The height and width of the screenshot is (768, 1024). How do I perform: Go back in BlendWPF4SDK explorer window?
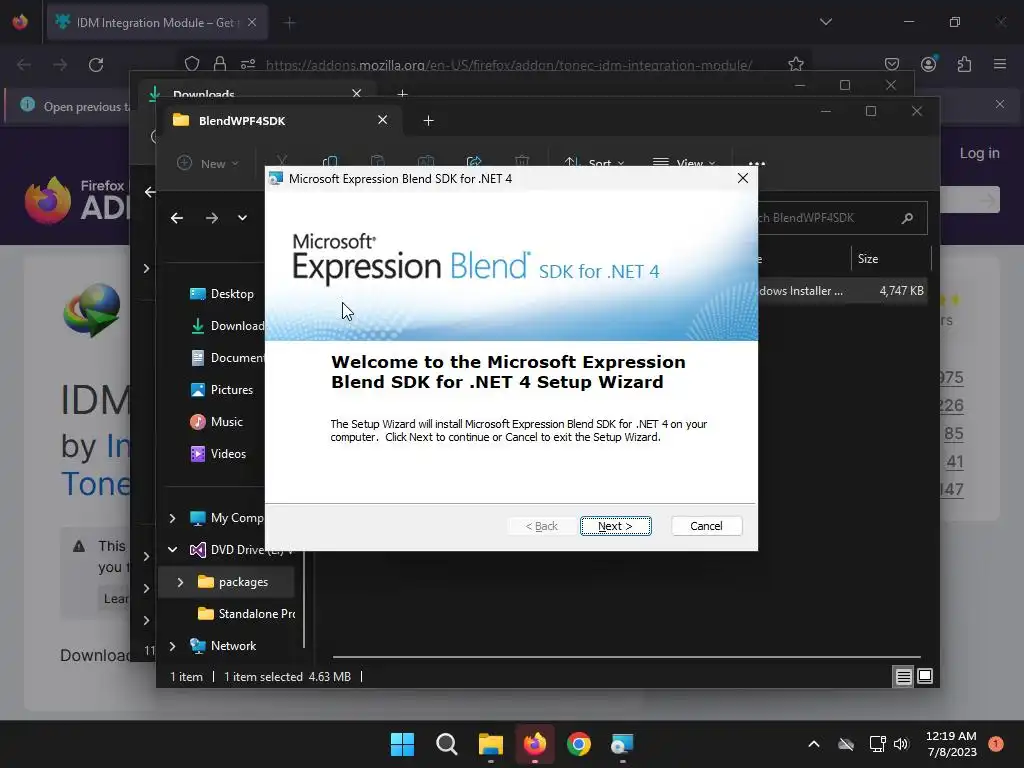[x=177, y=218]
